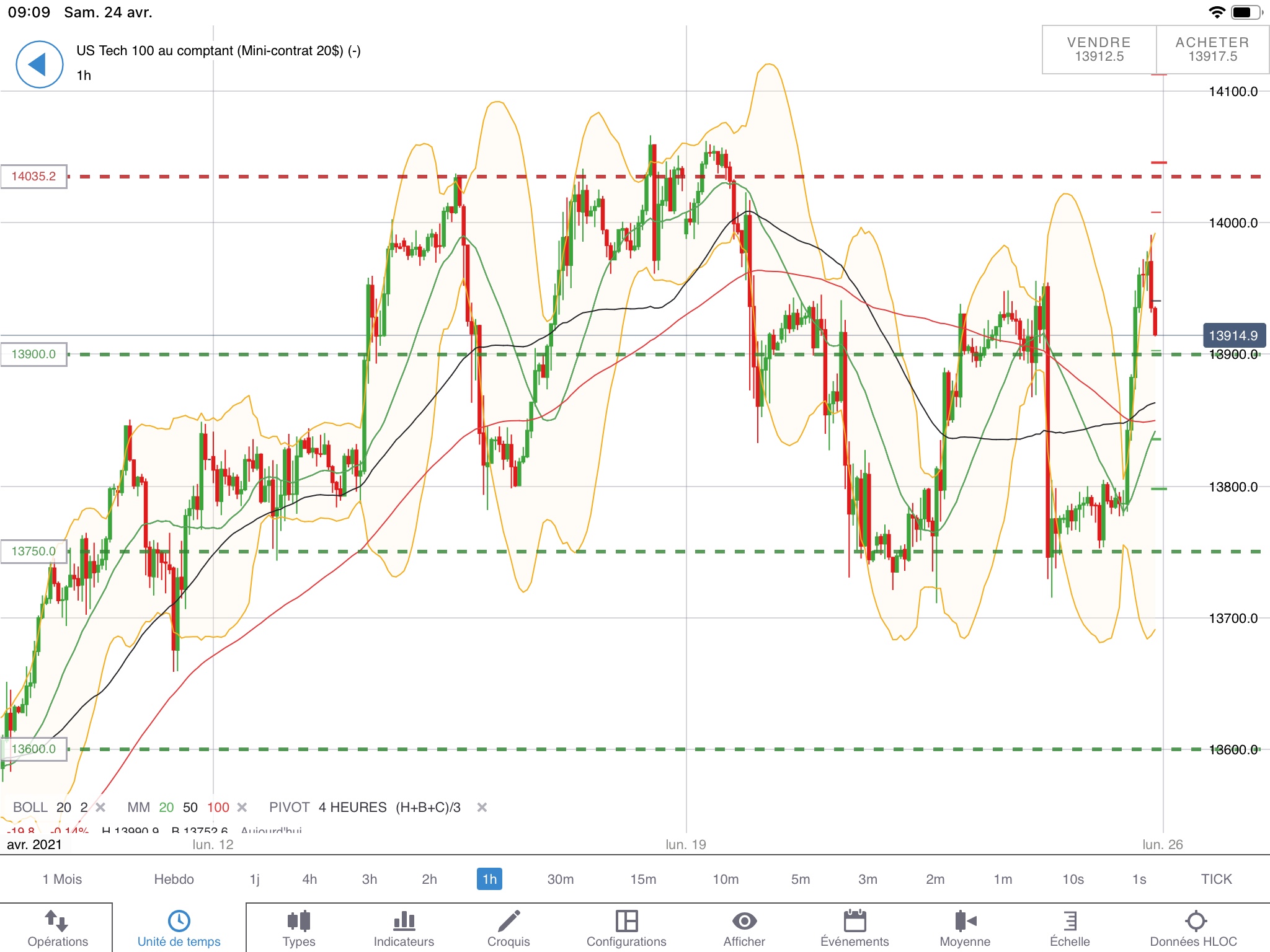Screen dimensions: 1270x952
Task: Select the 15m timeframe
Action: 643,879
